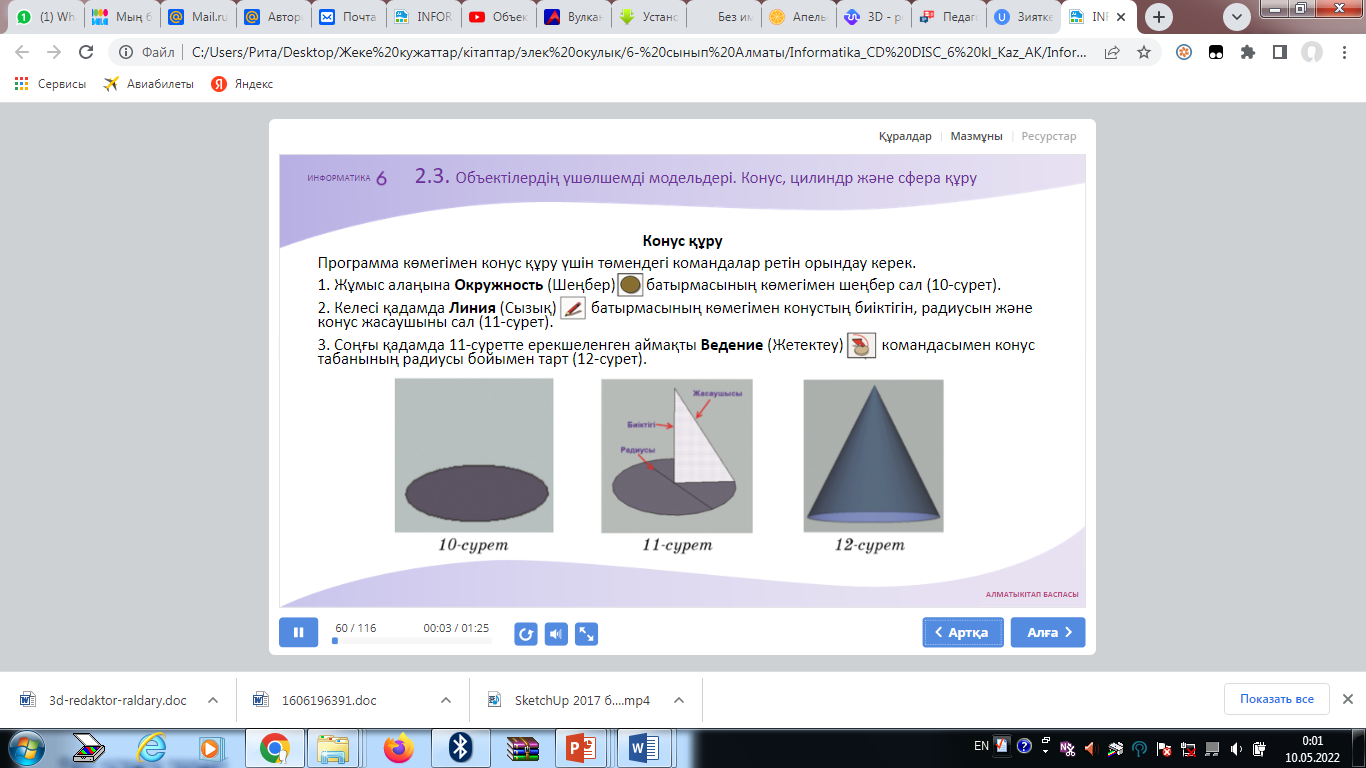Open Windows Explorer from the taskbar
Image resolution: width=1366 pixels, height=768 pixels.
tap(332, 747)
